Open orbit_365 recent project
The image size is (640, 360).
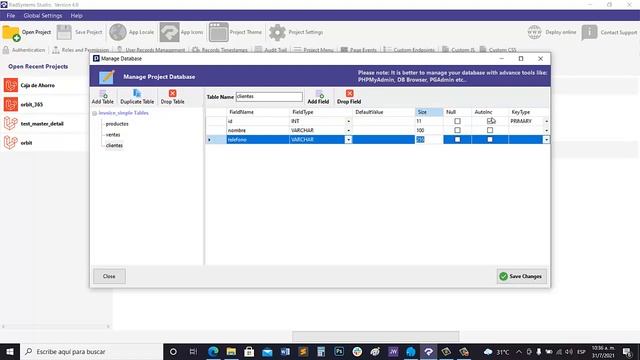click(x=24, y=104)
